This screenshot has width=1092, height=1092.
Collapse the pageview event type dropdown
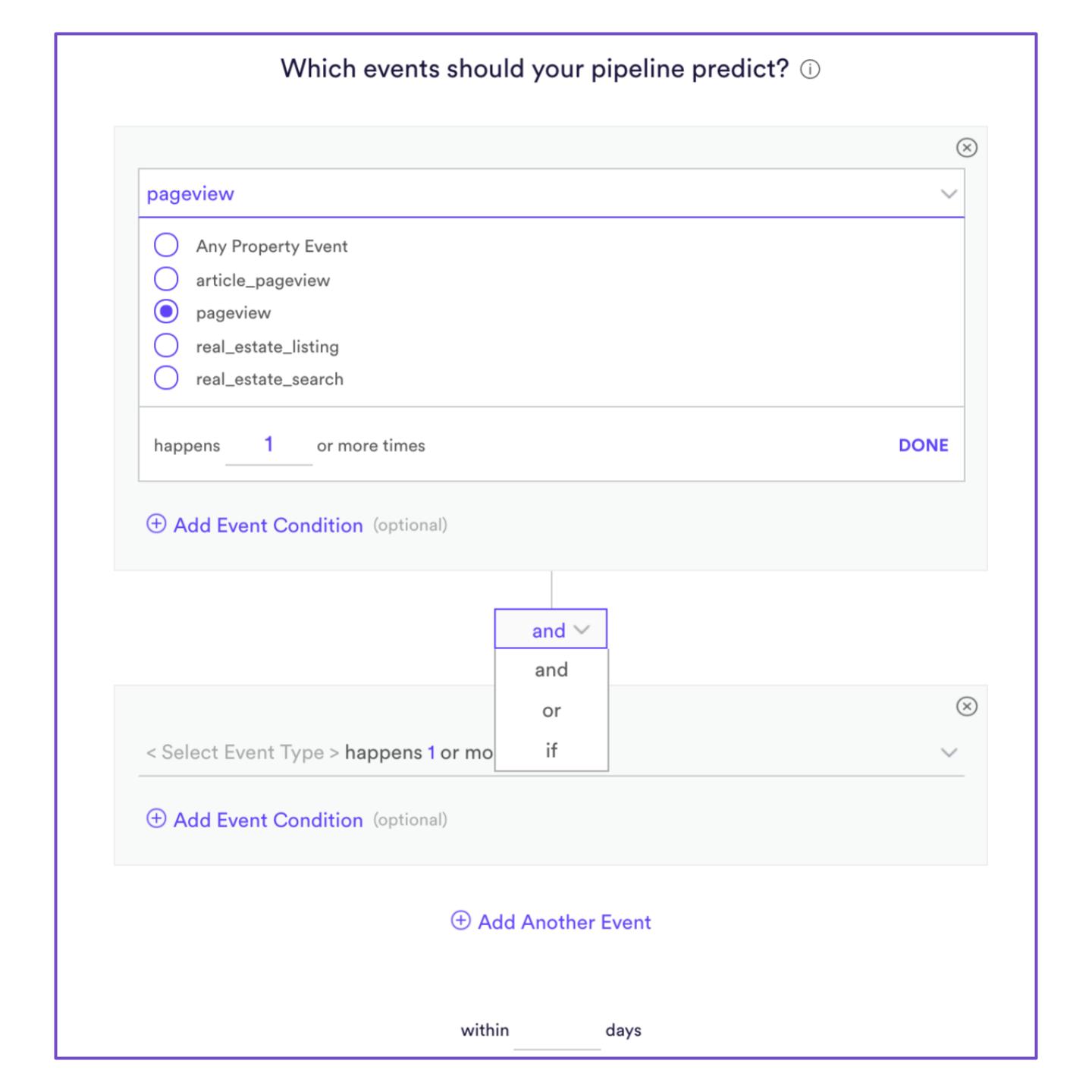tap(949, 194)
